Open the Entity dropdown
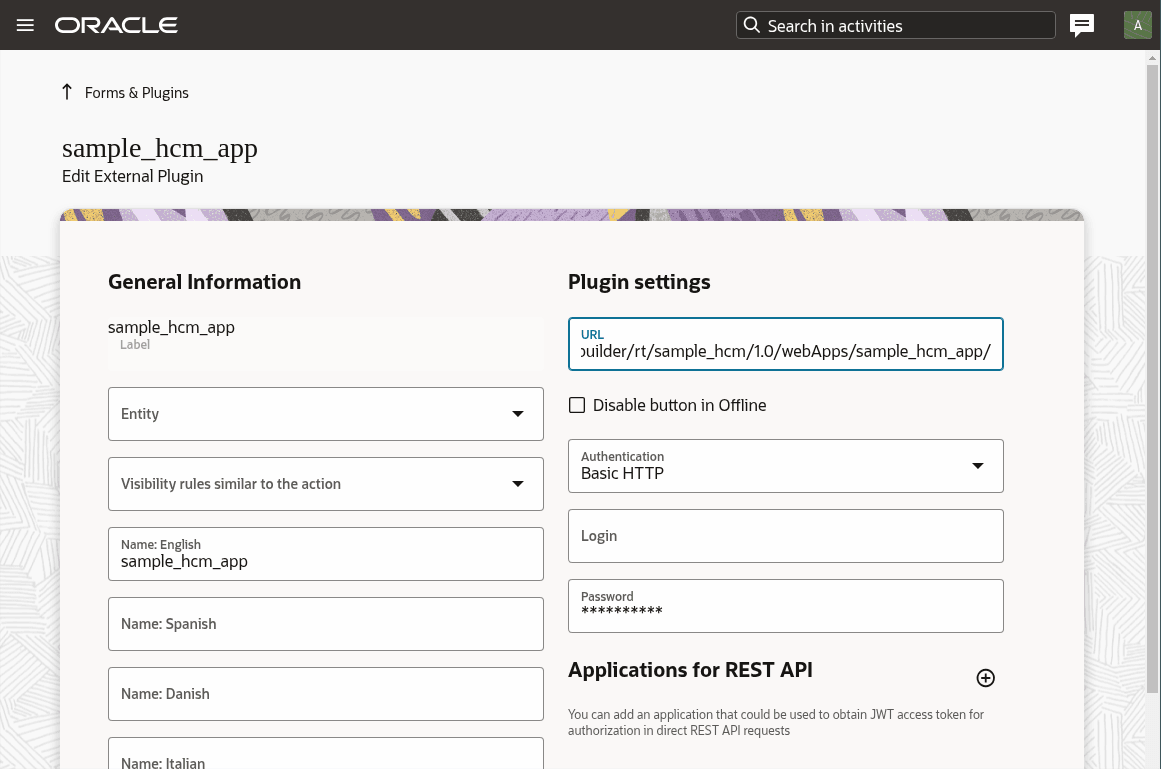This screenshot has height=769, width=1161. pos(326,414)
